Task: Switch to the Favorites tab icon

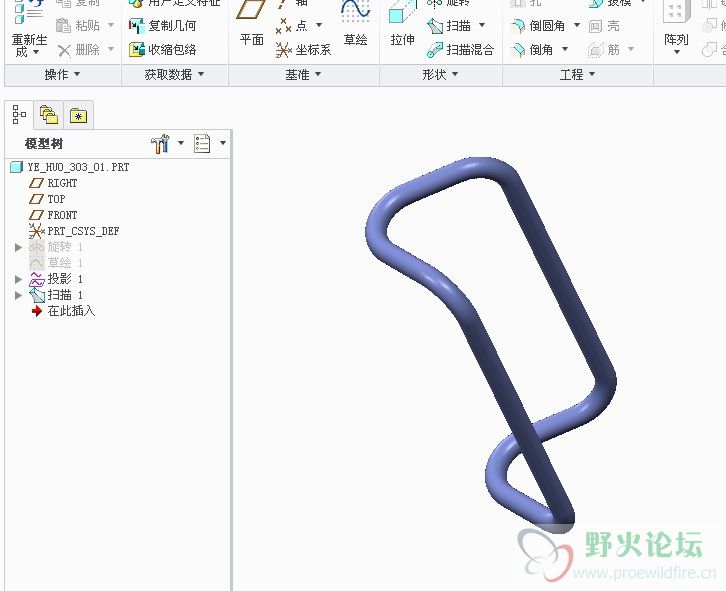Action: click(78, 115)
